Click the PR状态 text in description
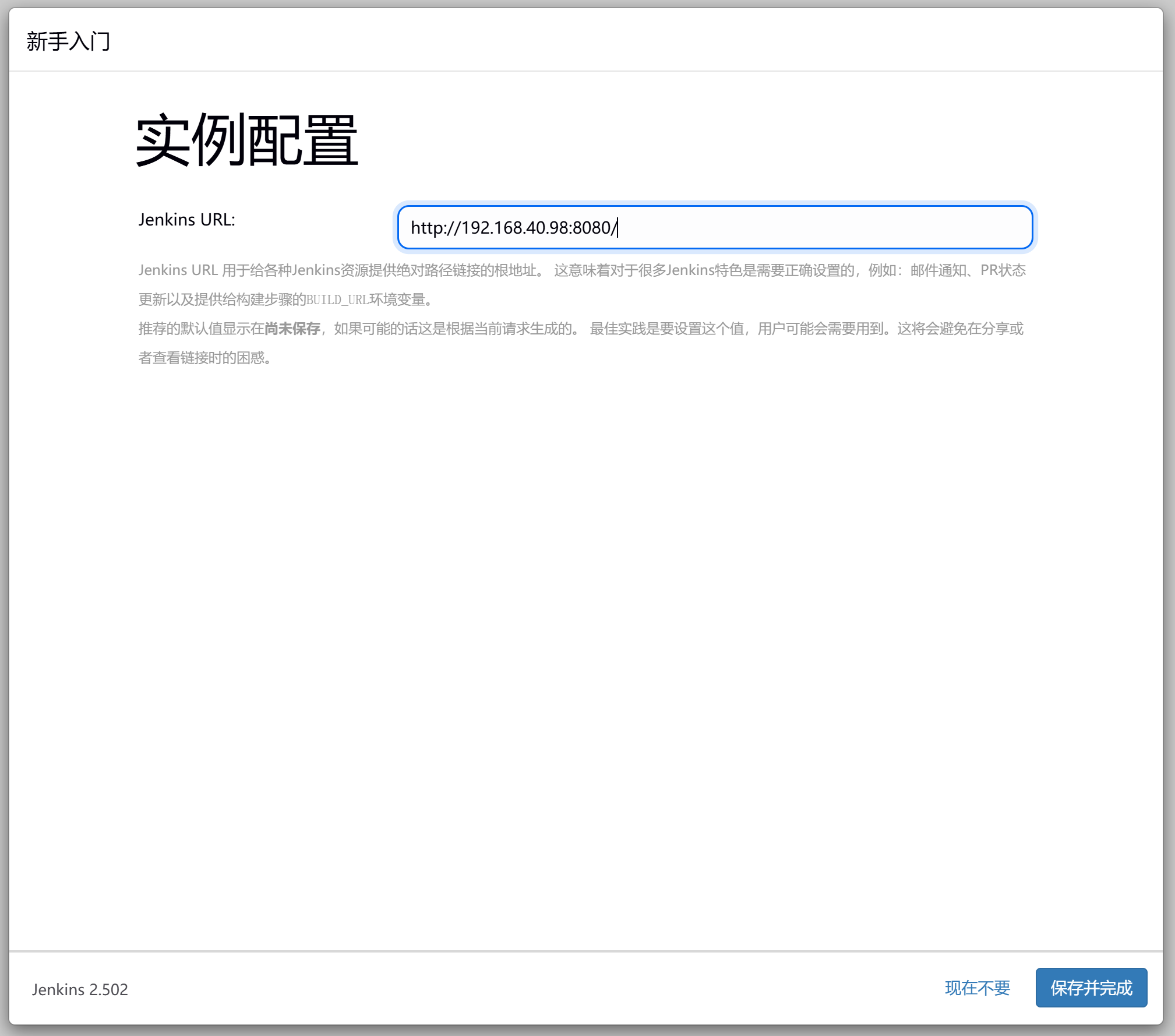The image size is (1175, 1036). pos(1003,270)
